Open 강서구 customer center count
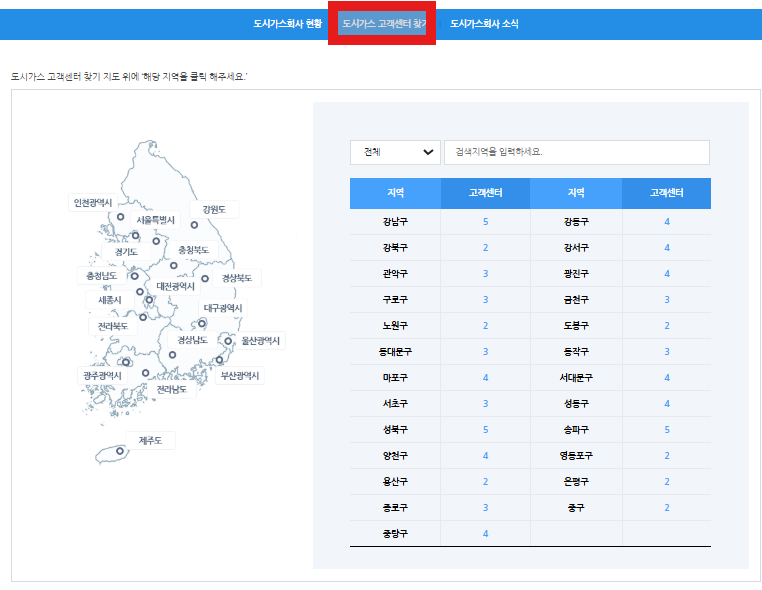The width and height of the screenshot is (762, 590). click(x=667, y=248)
